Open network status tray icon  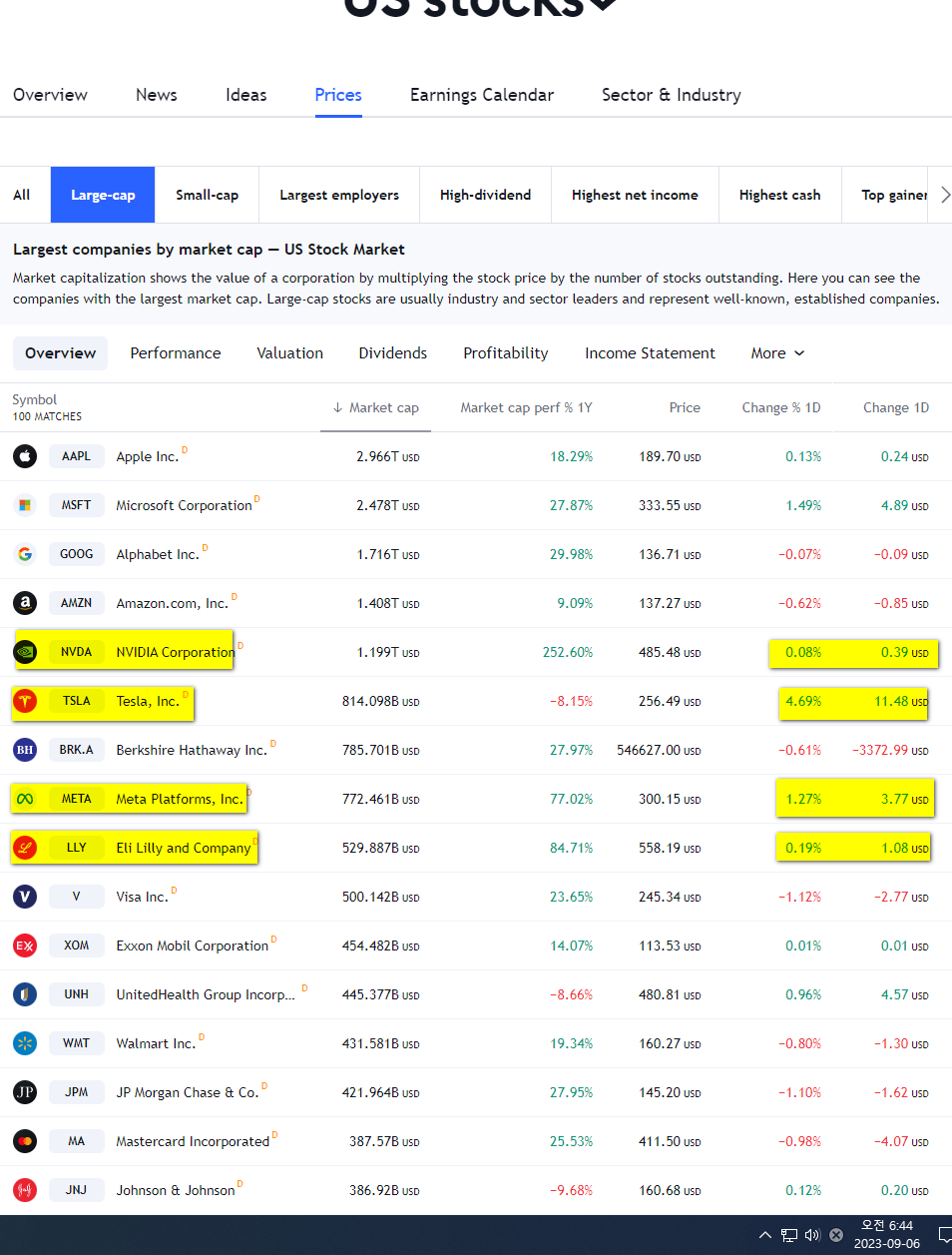[789, 1235]
